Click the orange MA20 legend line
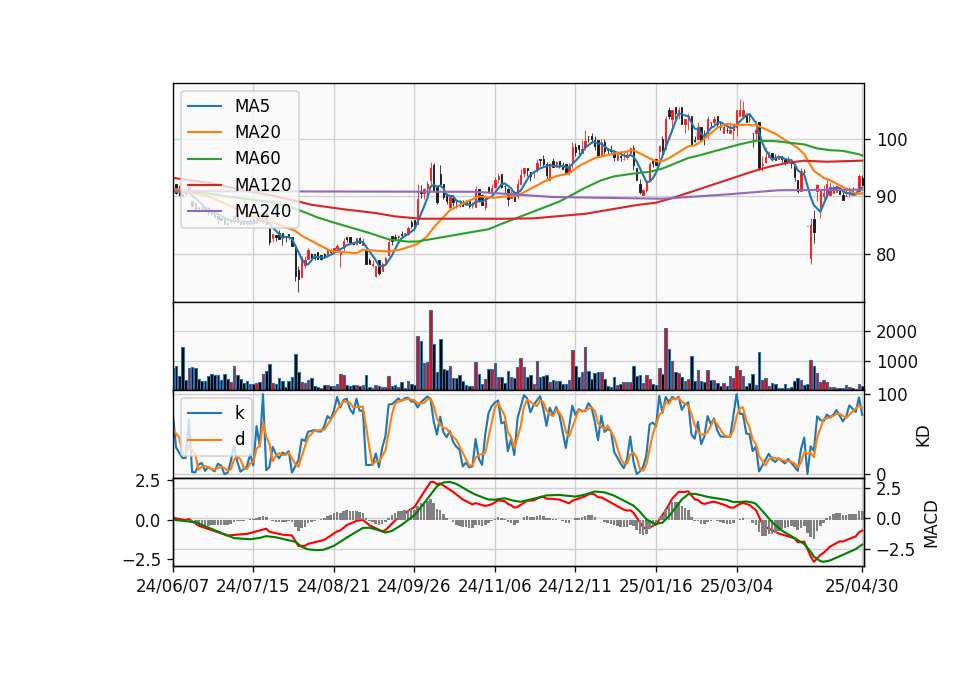The image size is (960, 690). (x=204, y=132)
